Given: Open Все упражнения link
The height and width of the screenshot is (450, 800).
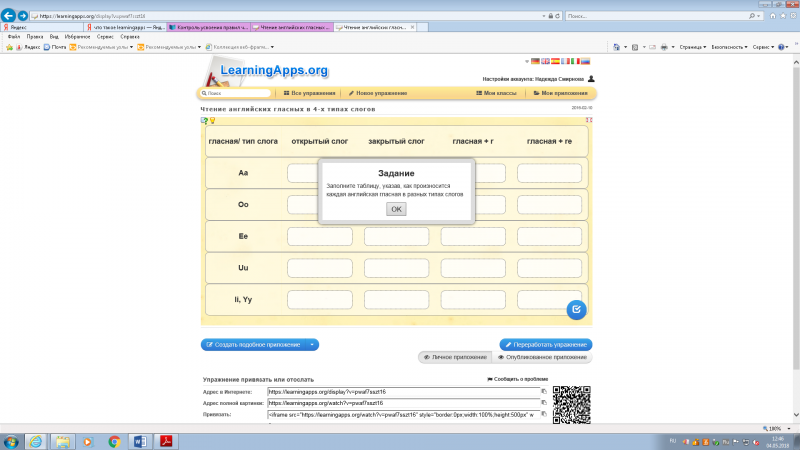Looking at the screenshot, I should pyautogui.click(x=310, y=93).
